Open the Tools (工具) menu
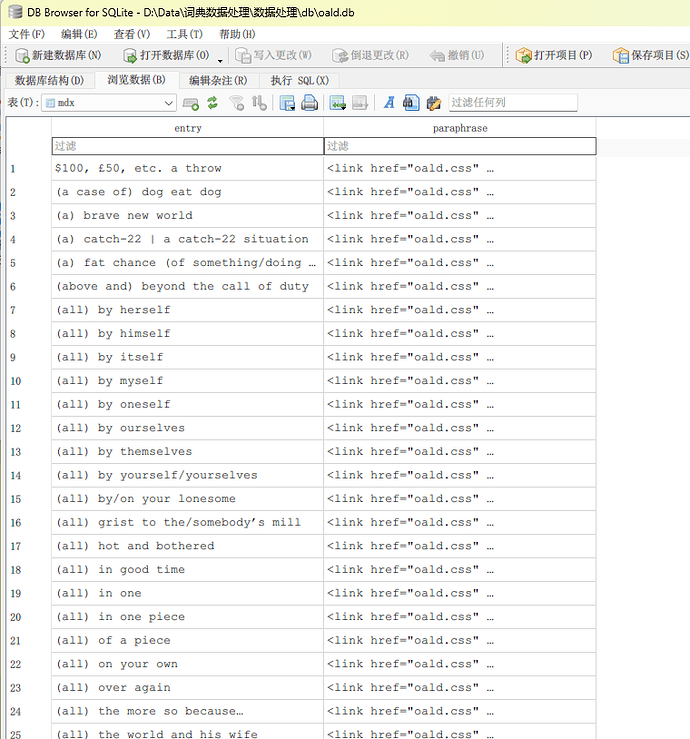The image size is (690, 739). point(184,34)
